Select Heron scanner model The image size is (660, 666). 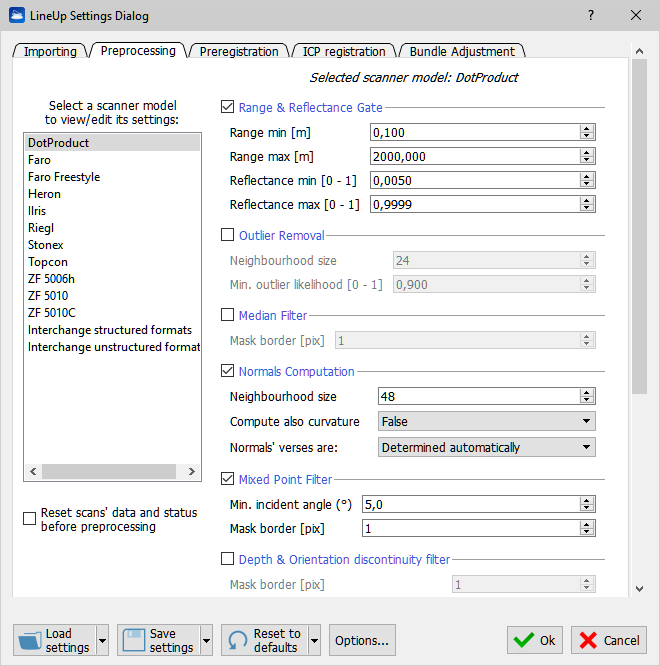click(112, 194)
